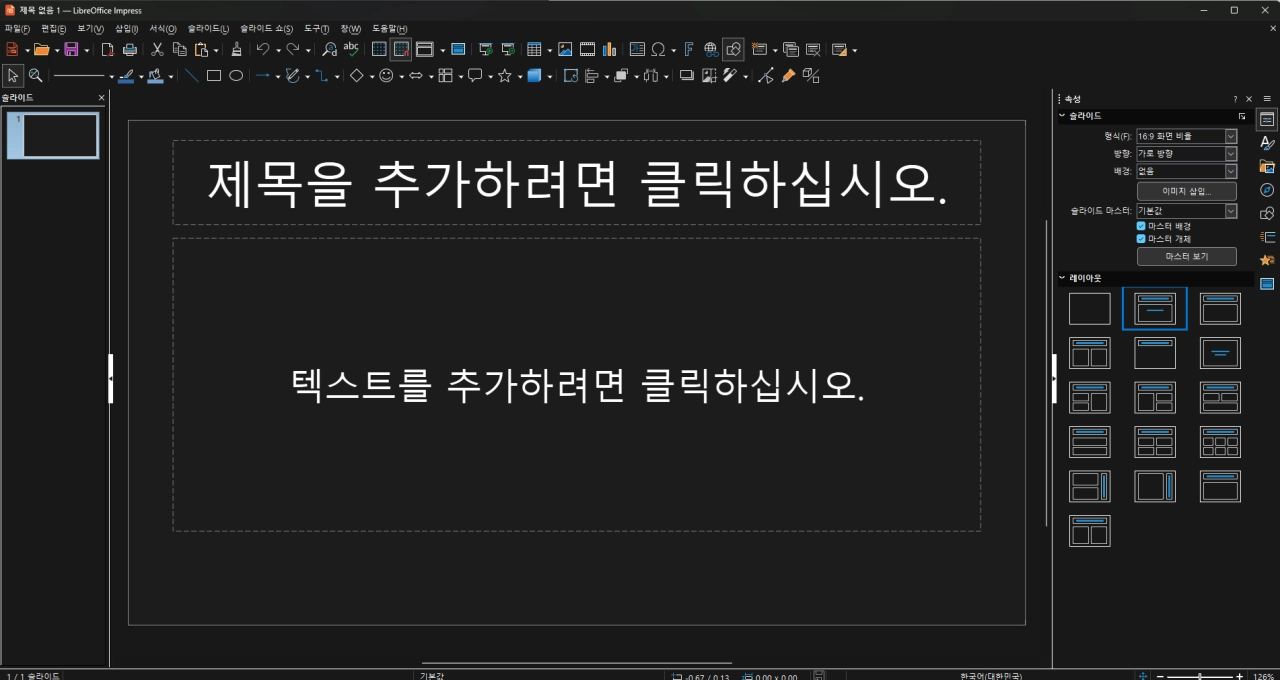Click the 이미지 삽입 button

point(1186,190)
